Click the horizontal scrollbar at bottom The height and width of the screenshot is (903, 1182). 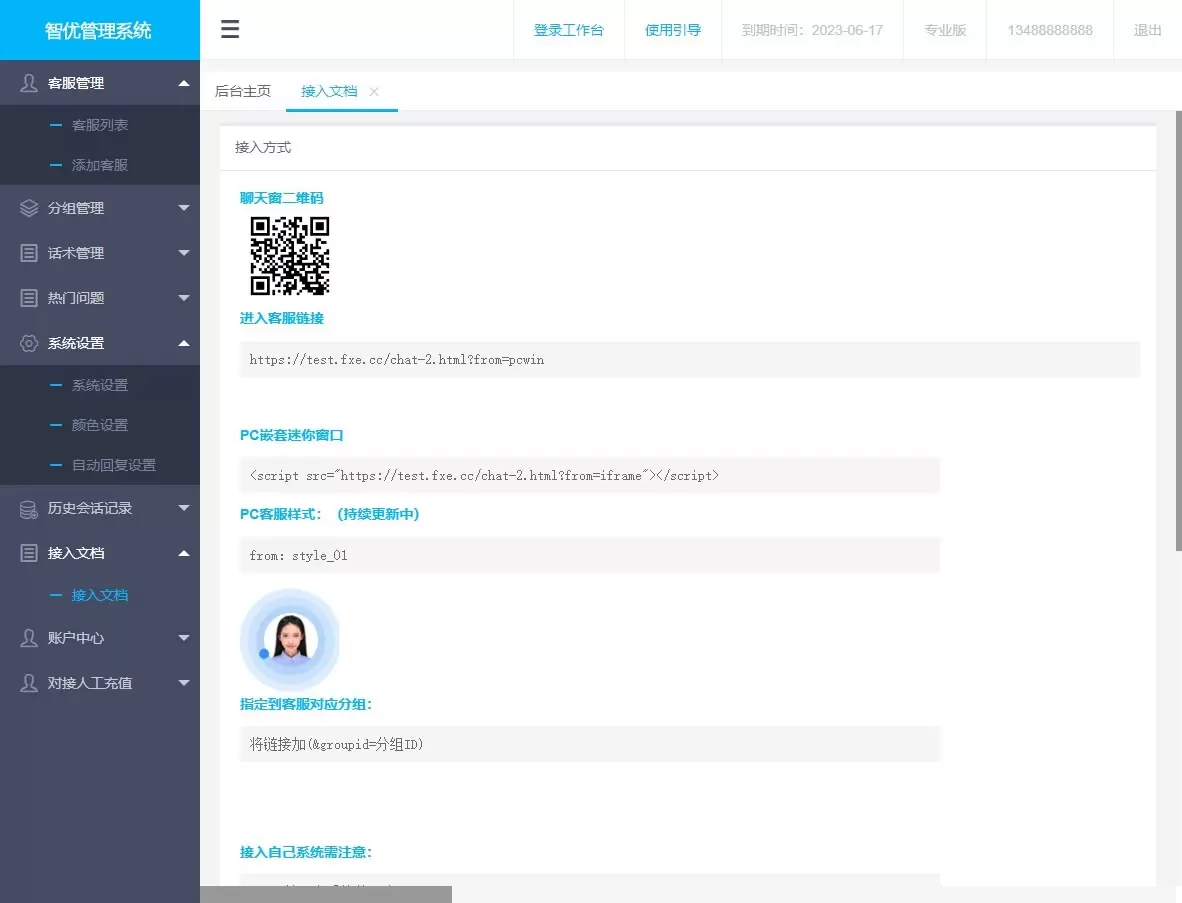(326, 895)
